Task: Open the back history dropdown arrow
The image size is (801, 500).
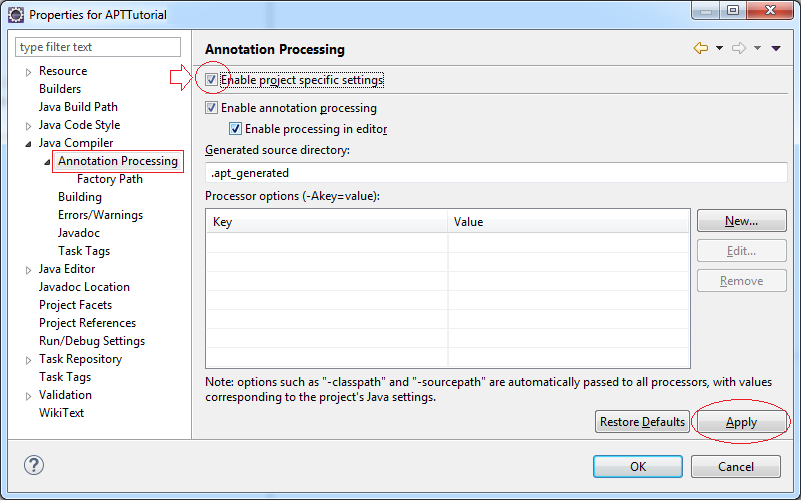Action: pyautogui.click(x=719, y=48)
